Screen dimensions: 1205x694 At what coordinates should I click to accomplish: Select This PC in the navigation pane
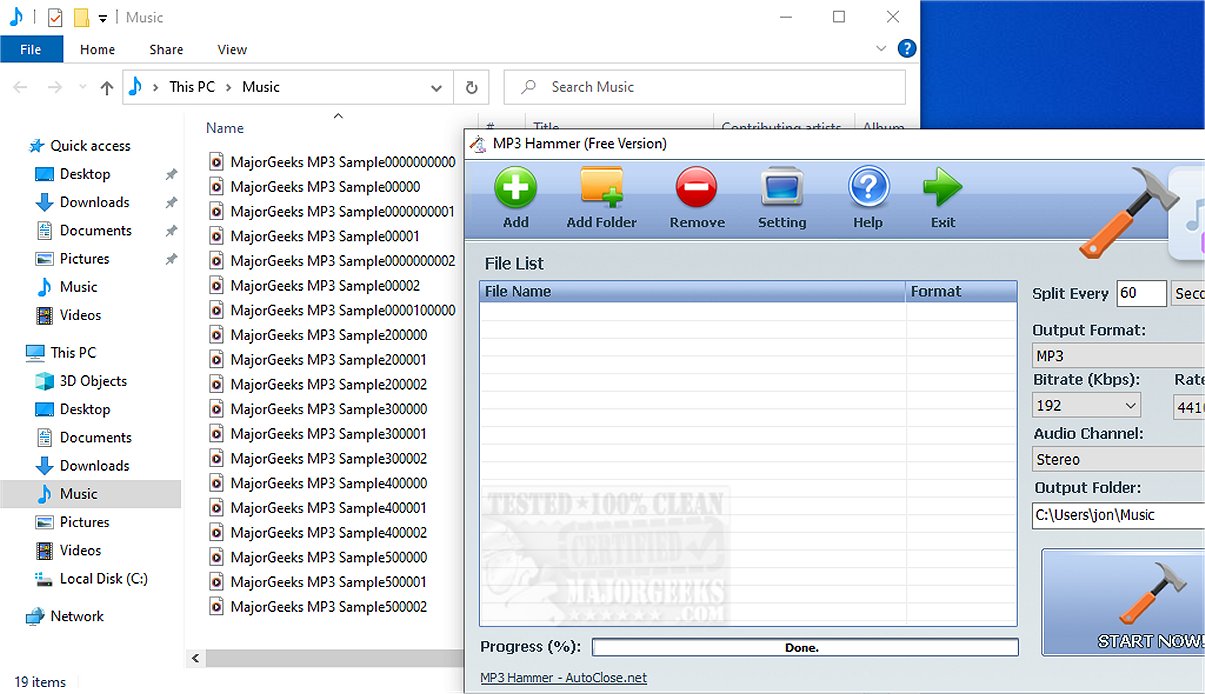pos(61,352)
